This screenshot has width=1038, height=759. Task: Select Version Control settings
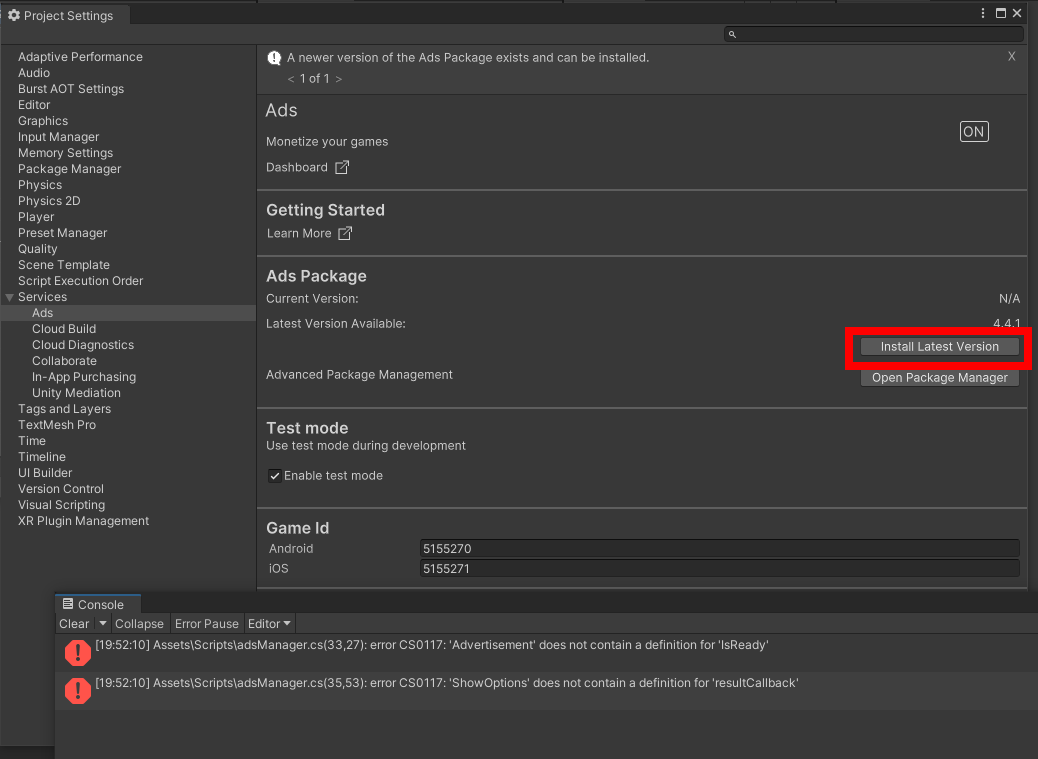coord(61,489)
